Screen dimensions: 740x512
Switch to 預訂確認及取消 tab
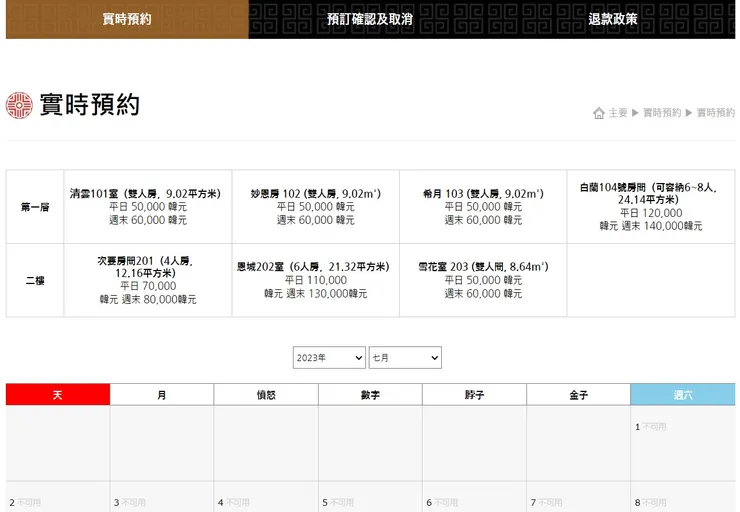pos(370,19)
